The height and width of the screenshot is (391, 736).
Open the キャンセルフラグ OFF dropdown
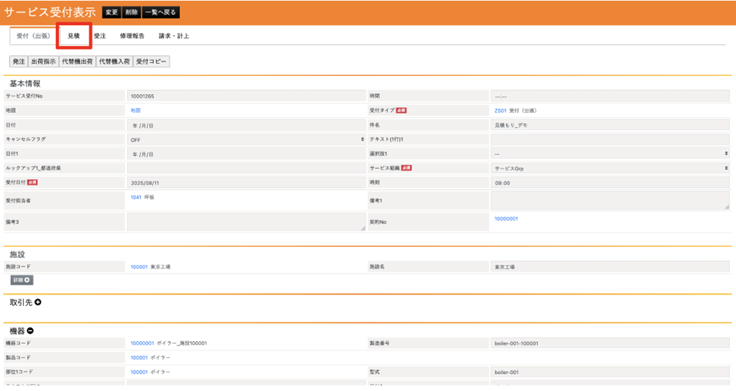246,139
